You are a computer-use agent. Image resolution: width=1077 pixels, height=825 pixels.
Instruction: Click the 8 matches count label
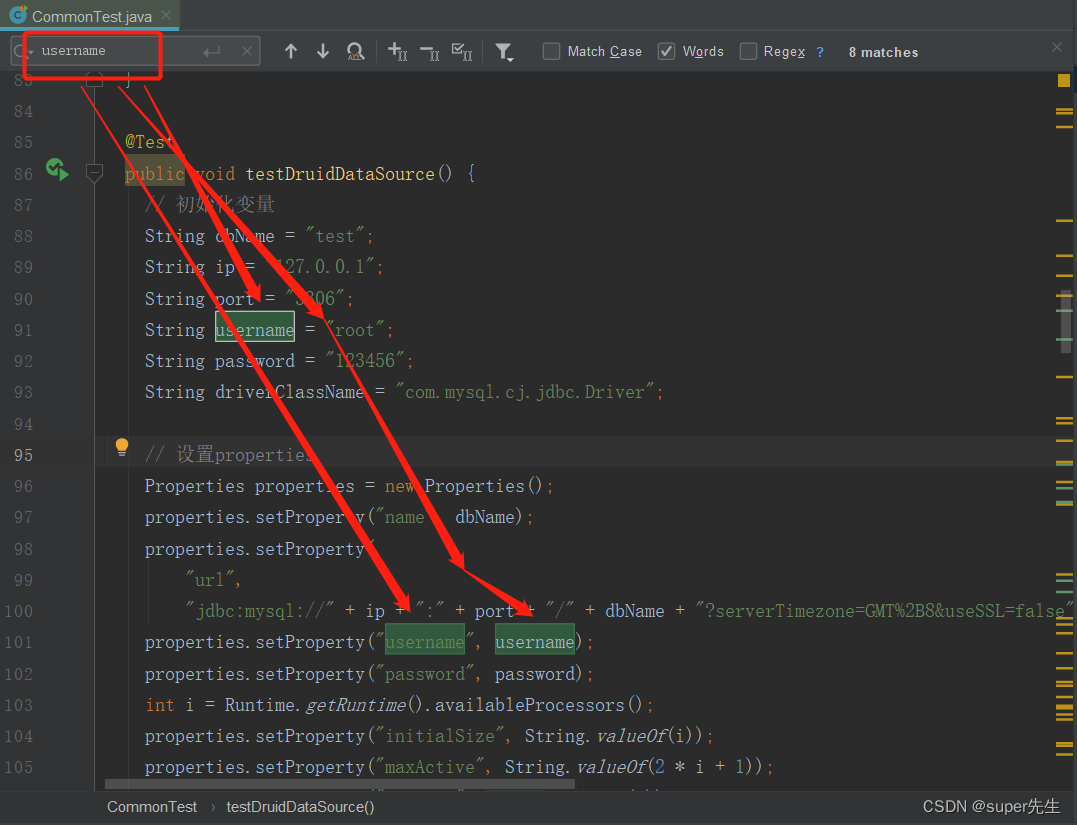883,52
